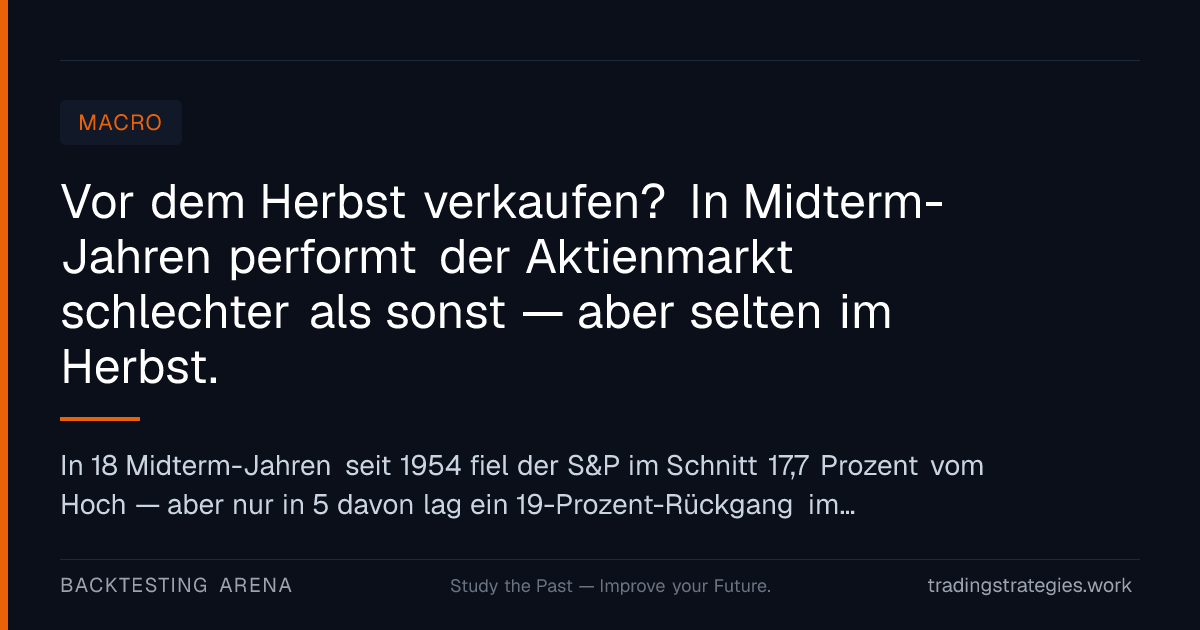
Task: Click the orange accent underline below the headline
Action: [x=100, y=419]
